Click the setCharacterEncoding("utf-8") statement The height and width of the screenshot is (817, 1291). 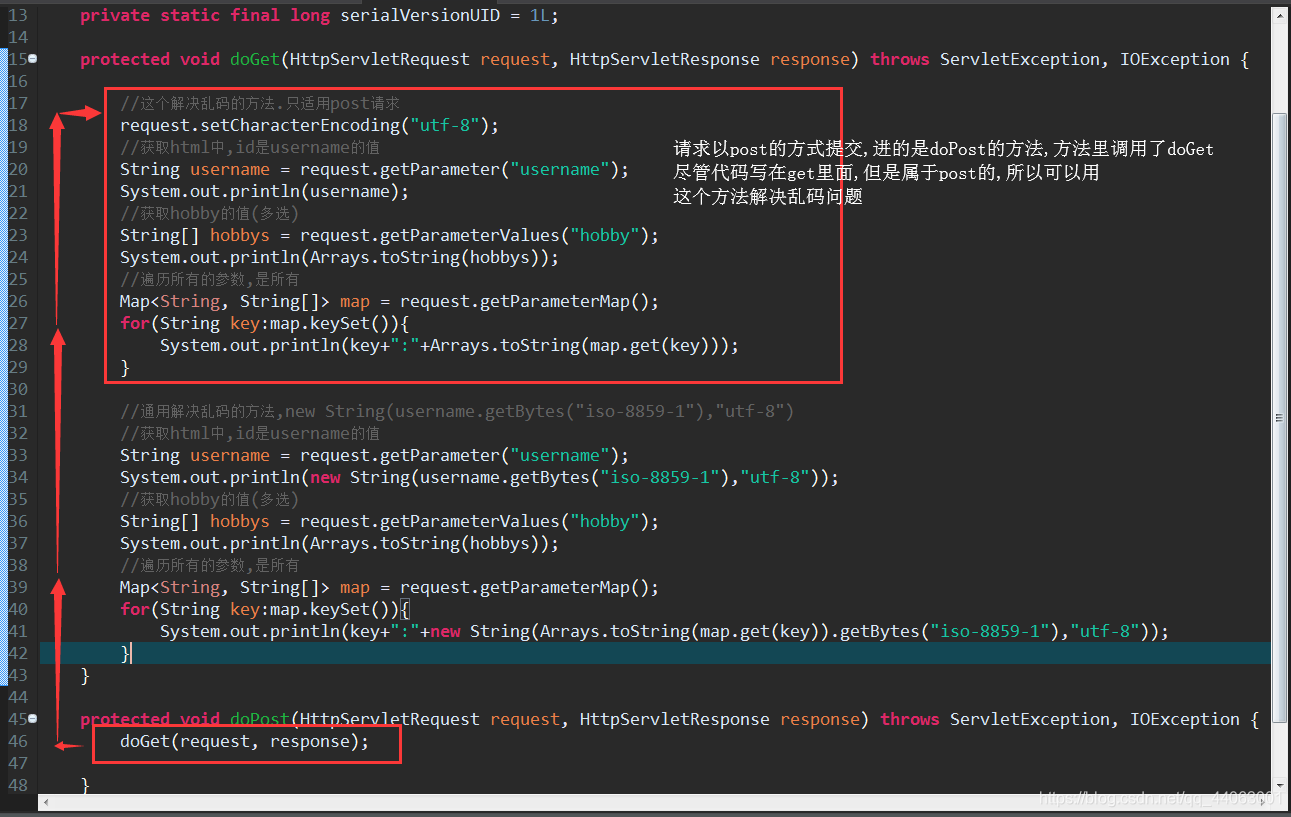coord(309,125)
